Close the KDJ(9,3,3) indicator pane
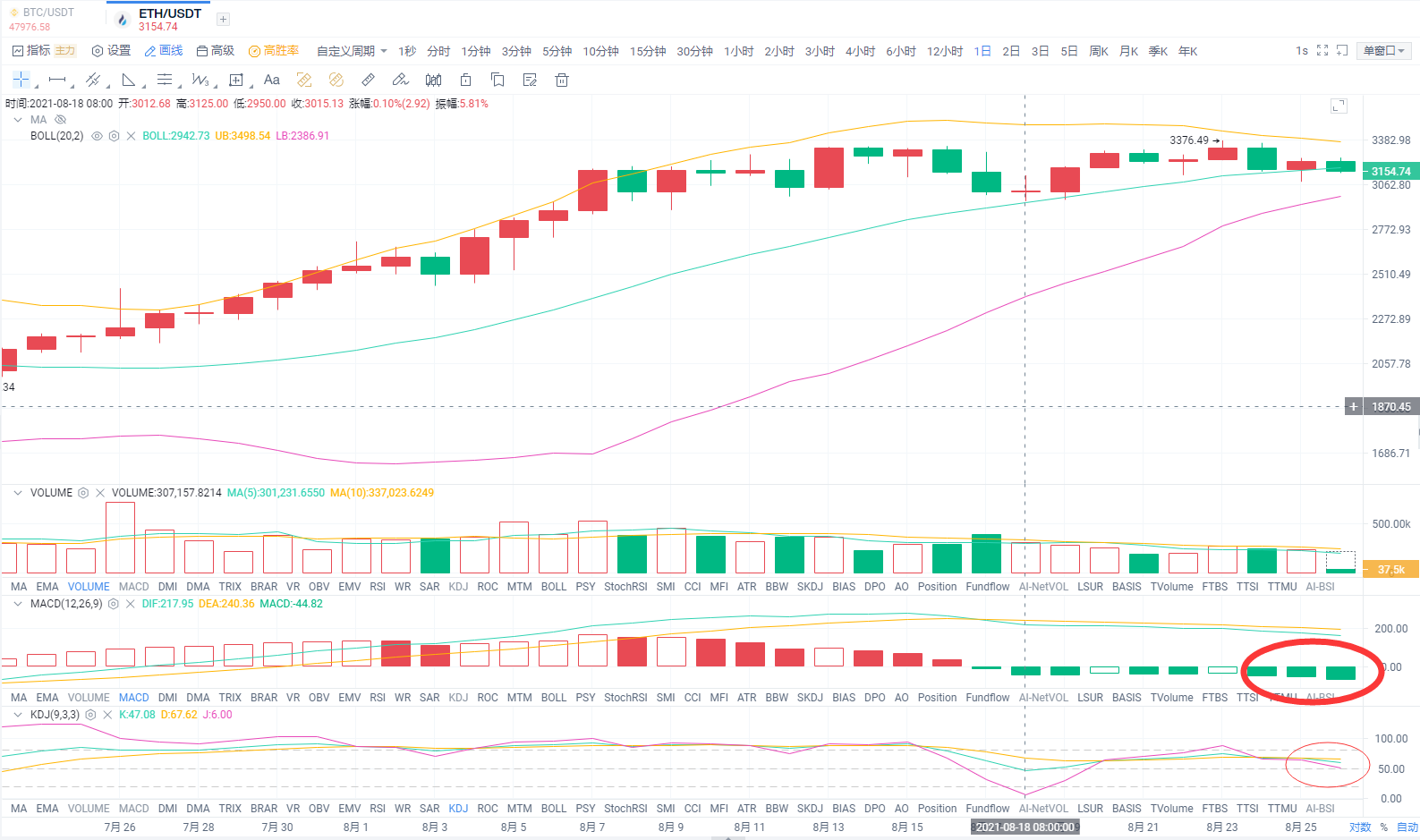The height and width of the screenshot is (840, 1420). click(107, 715)
